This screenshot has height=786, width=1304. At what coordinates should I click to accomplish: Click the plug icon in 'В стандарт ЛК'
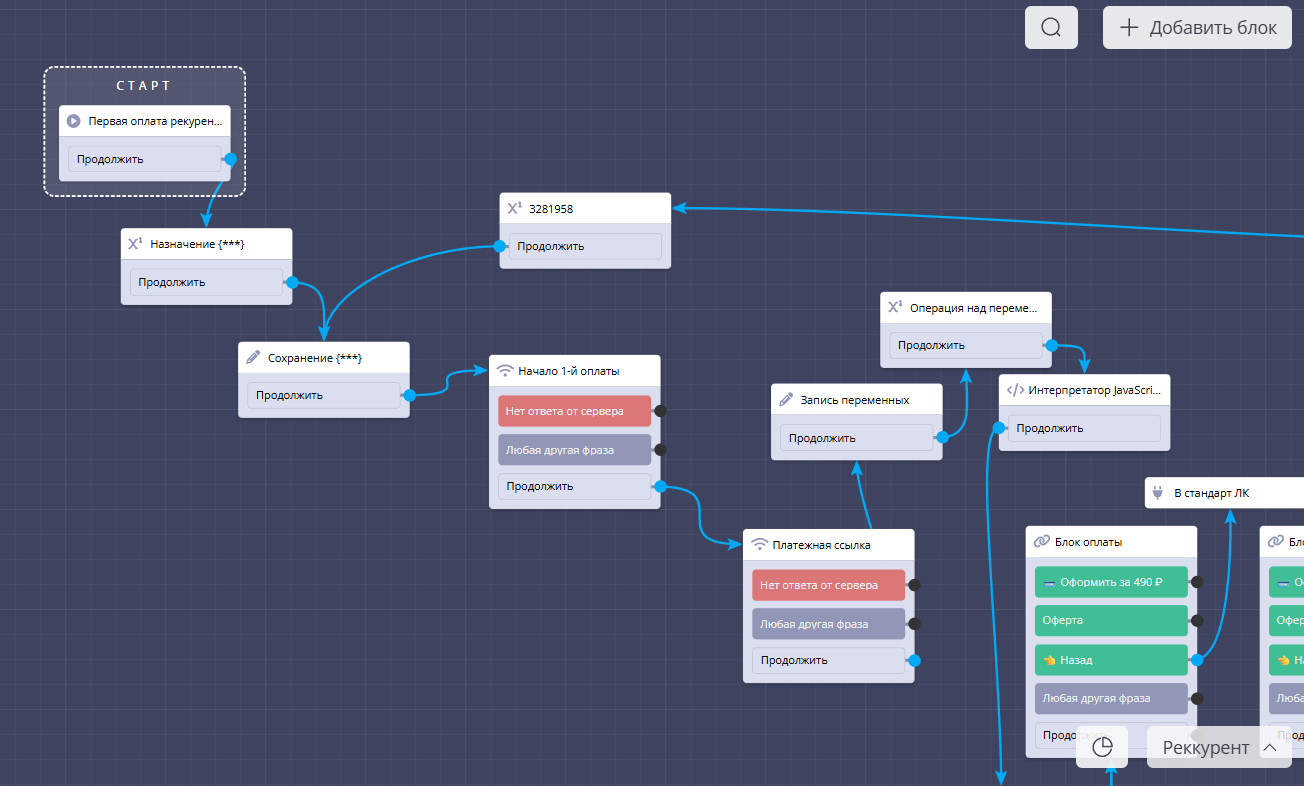point(1159,493)
